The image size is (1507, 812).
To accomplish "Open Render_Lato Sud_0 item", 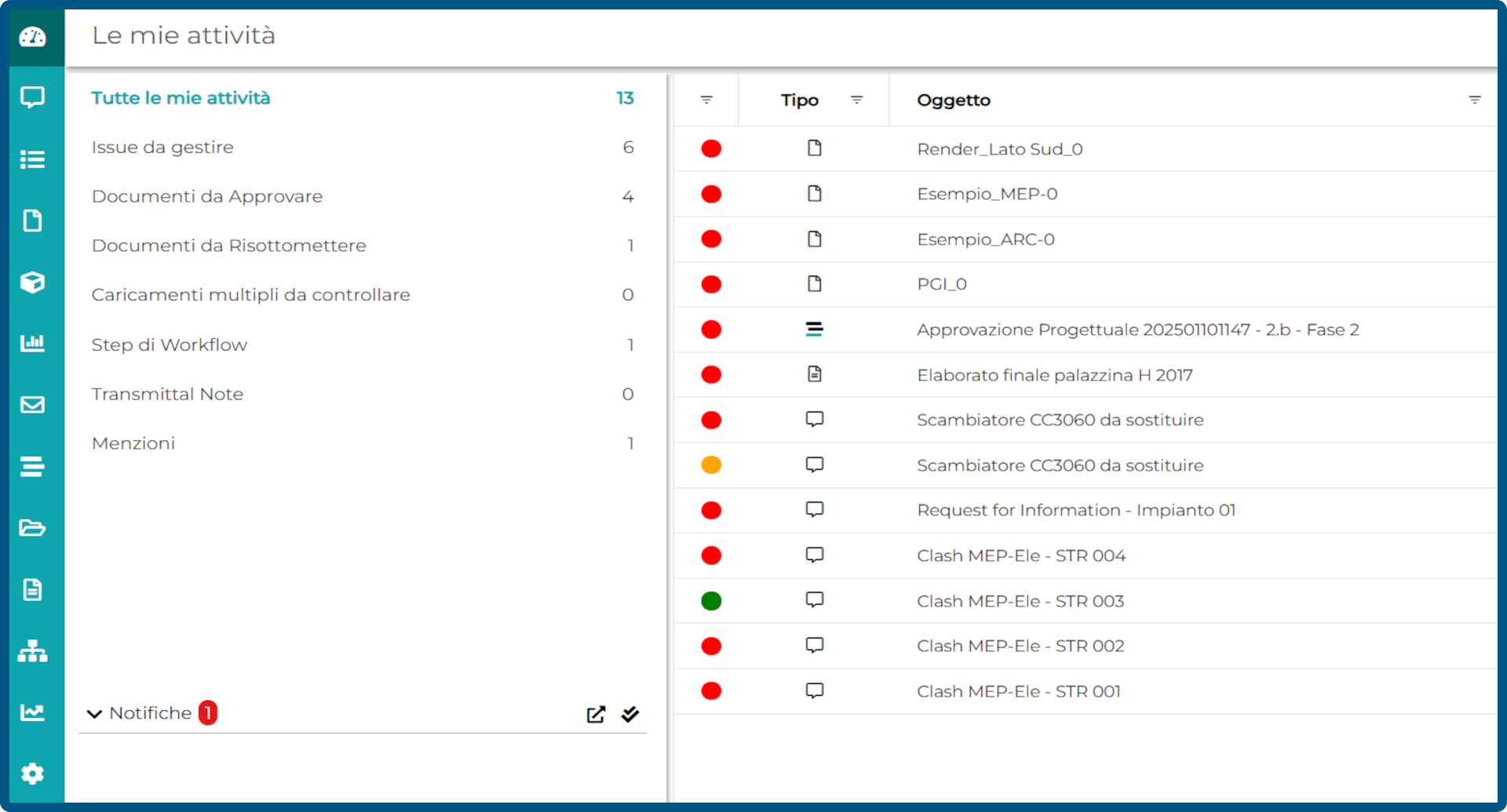I will pos(1000,149).
